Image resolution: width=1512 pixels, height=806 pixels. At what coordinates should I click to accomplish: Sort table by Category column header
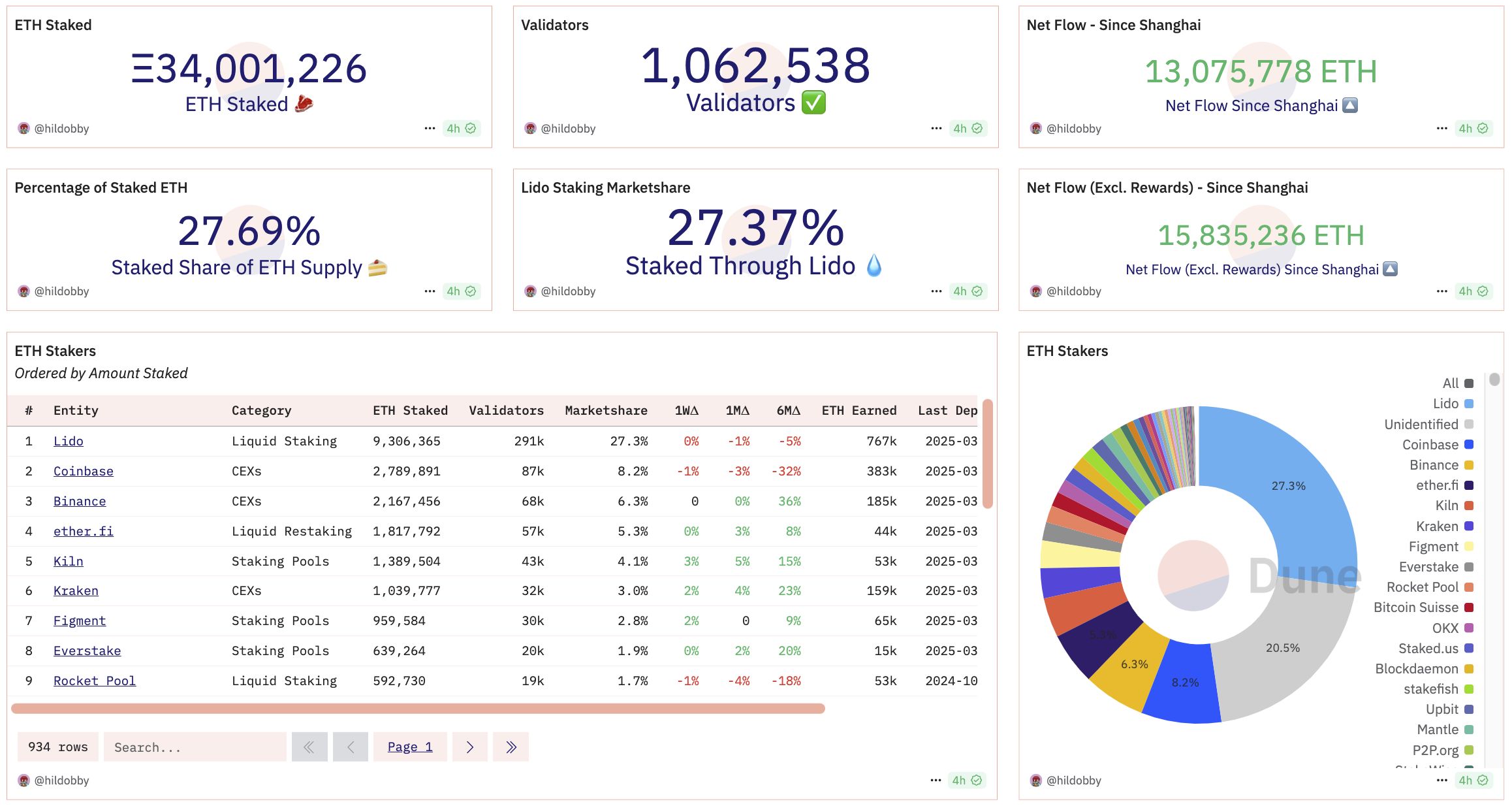pyautogui.click(x=261, y=411)
